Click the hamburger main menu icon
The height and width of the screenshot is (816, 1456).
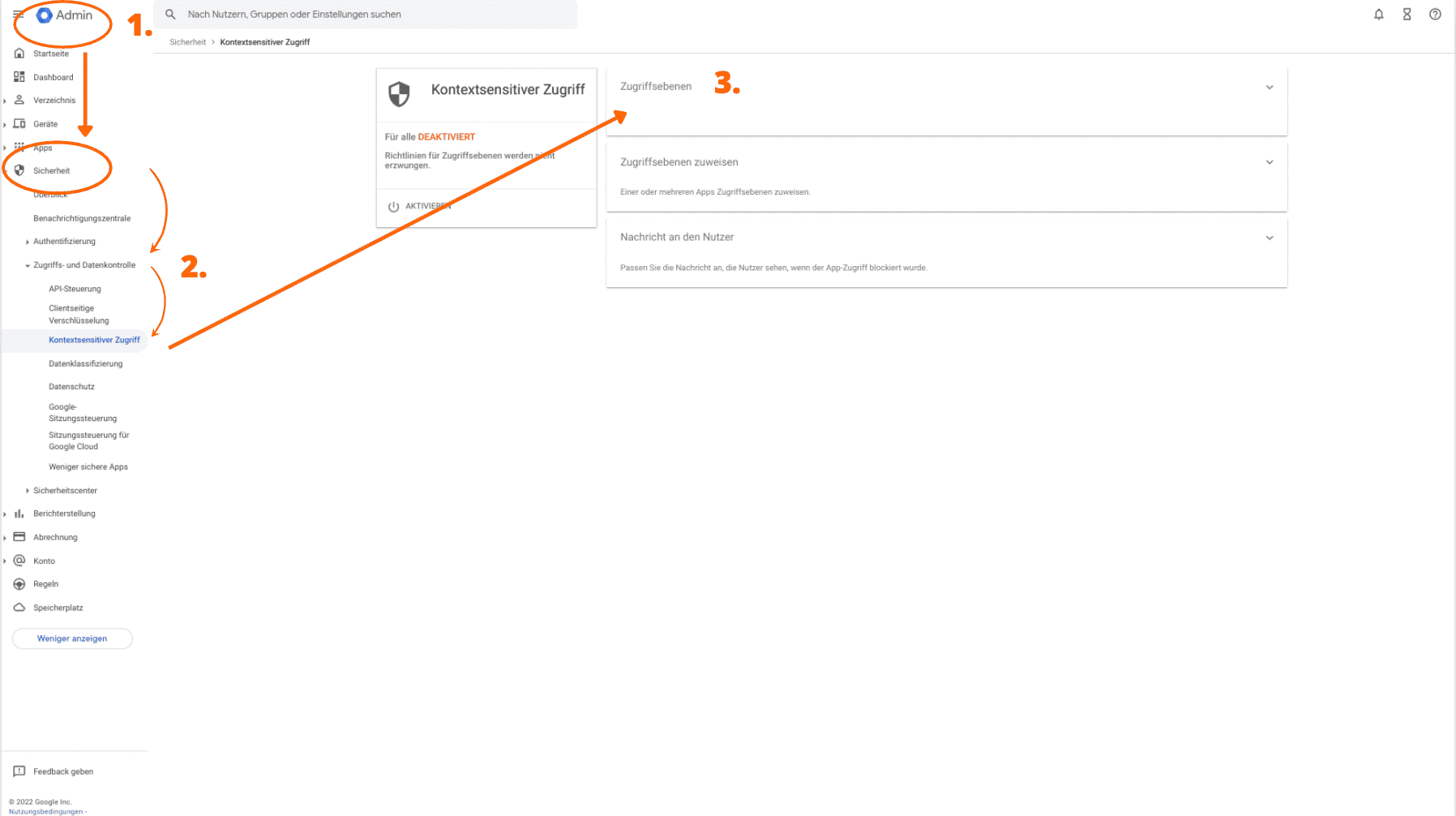[18, 15]
